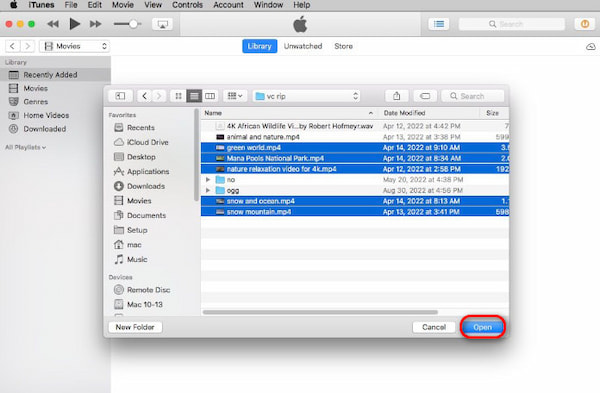Select green world.mp4 file

tap(355, 148)
